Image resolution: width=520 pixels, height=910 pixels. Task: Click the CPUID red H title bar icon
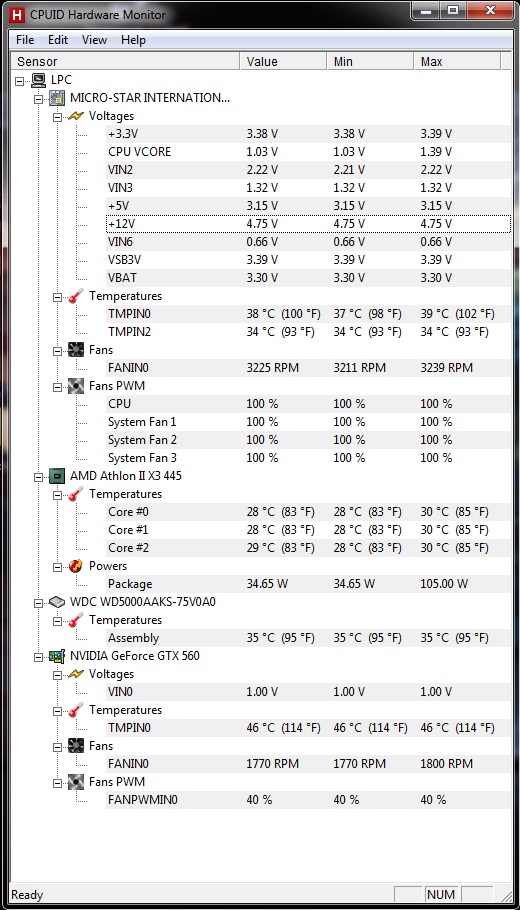pyautogui.click(x=18, y=14)
